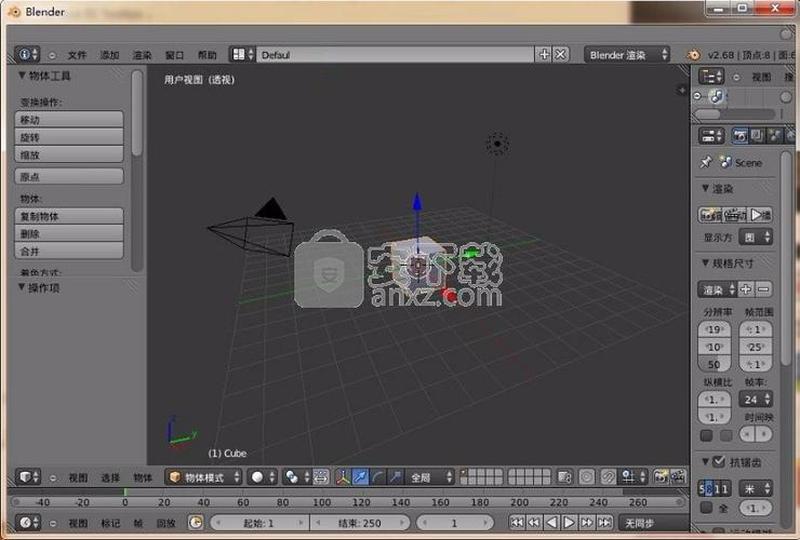This screenshot has width=800, height=540.
Task: Open the snap element selector
Action: 633,477
